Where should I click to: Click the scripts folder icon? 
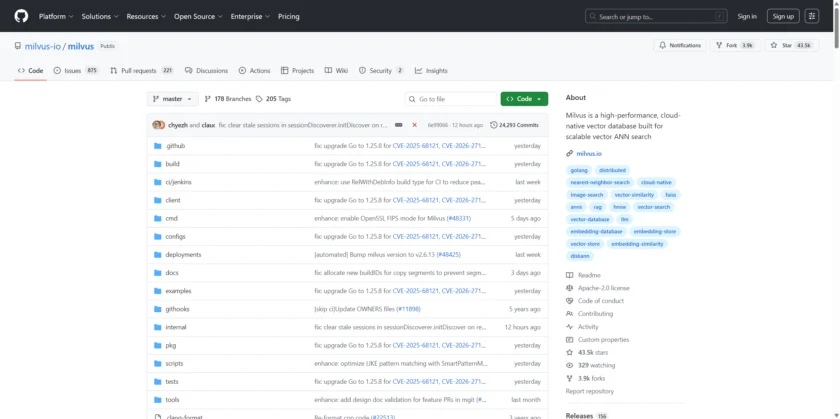click(158, 364)
